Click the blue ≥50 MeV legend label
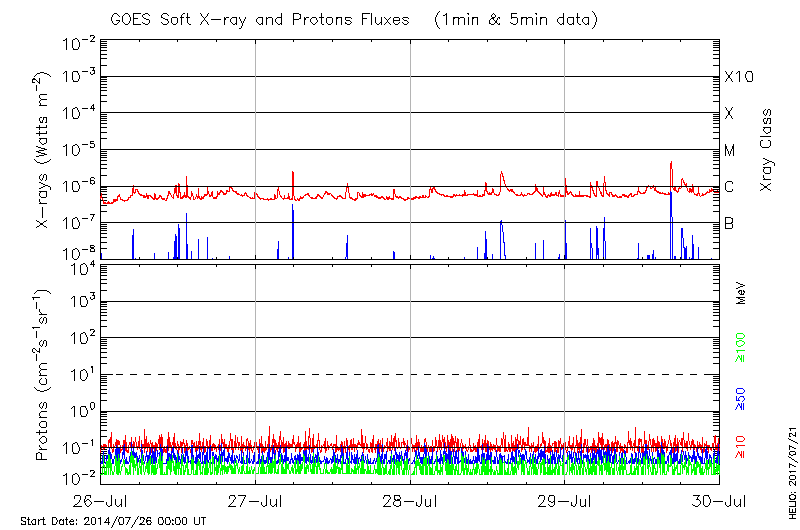800x530 pixels. coord(741,398)
